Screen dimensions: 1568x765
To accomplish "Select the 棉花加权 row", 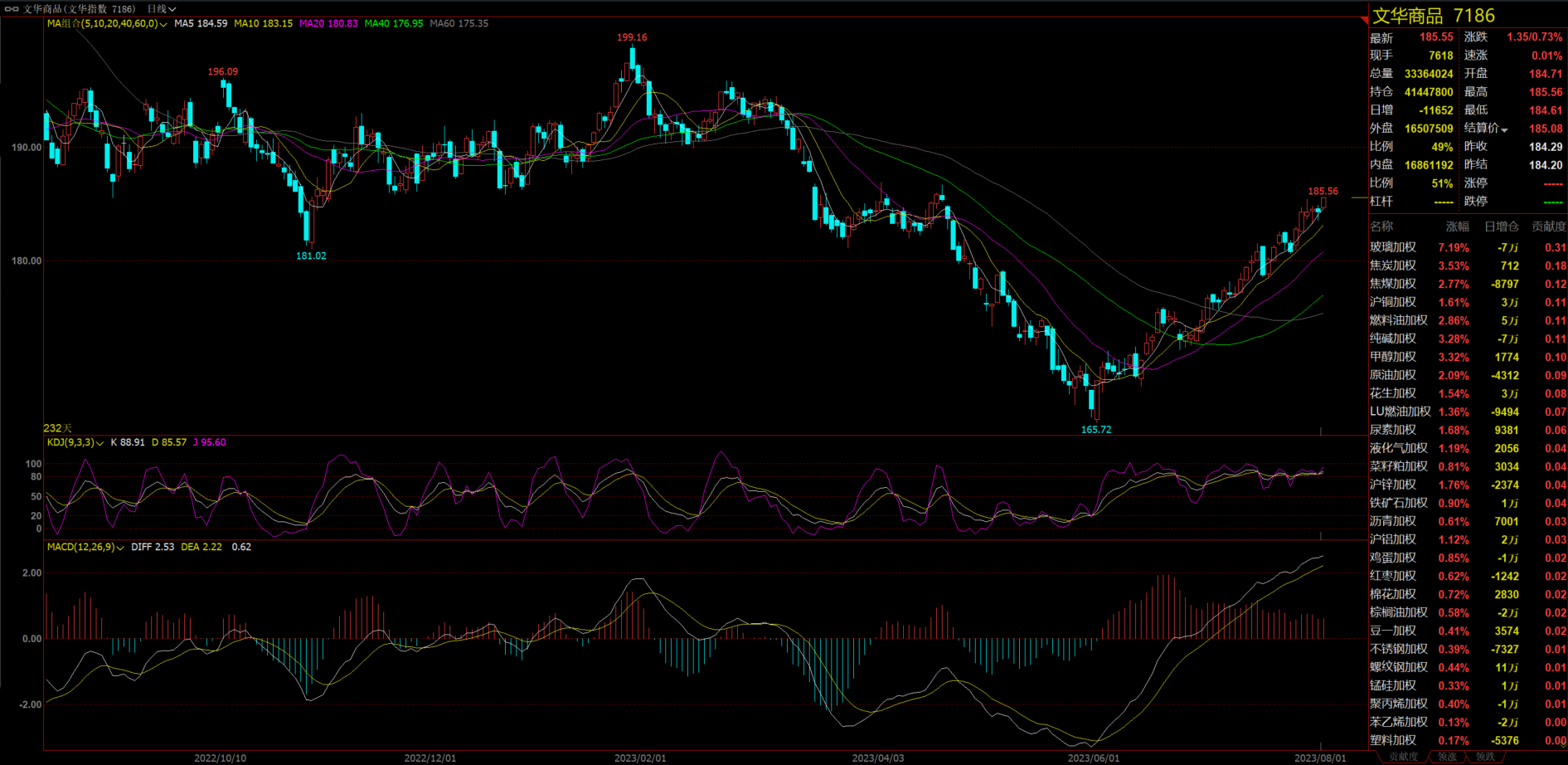I will [1468, 595].
